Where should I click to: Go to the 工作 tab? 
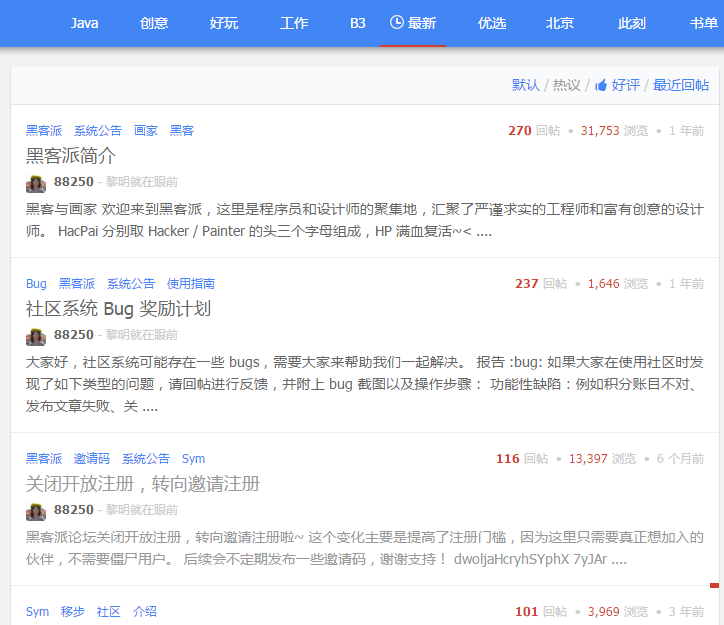pyautogui.click(x=294, y=23)
